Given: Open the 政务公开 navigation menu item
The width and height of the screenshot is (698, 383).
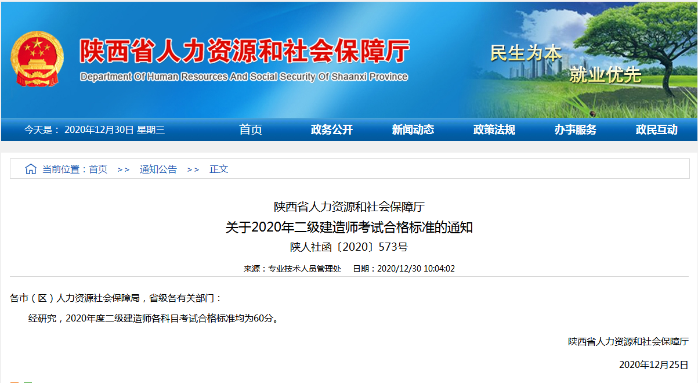Looking at the screenshot, I should (332, 130).
